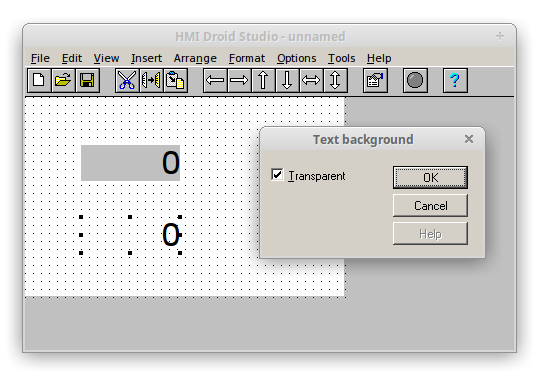Click the gray circle toolbar icon
Screen dimensions: 539x375
[415, 81]
